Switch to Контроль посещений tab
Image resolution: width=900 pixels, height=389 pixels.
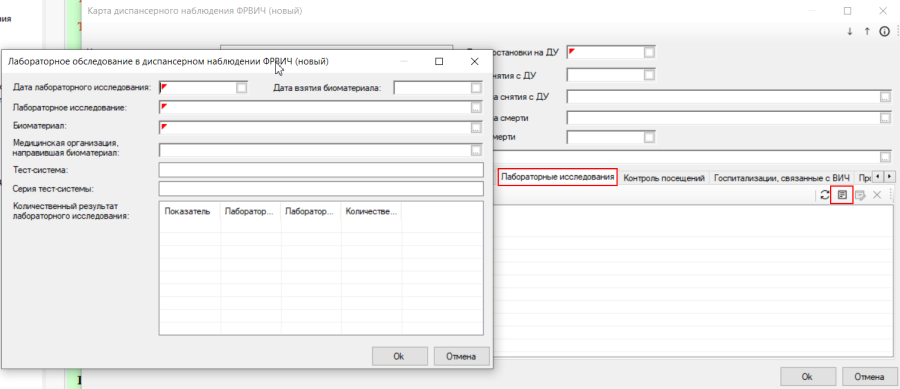tap(664, 178)
